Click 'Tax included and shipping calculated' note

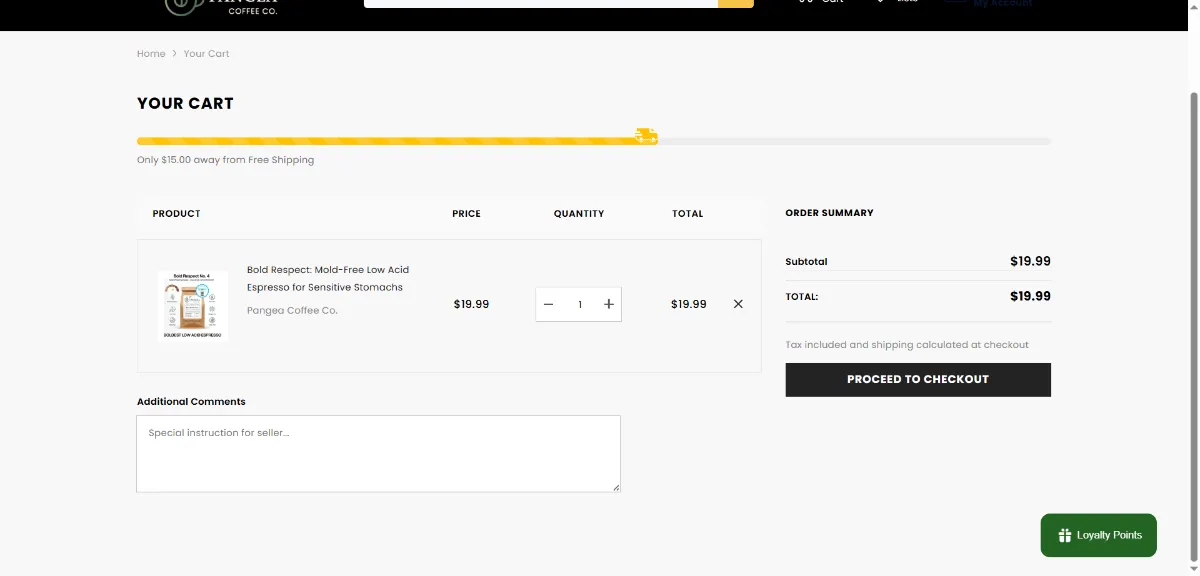pos(907,345)
